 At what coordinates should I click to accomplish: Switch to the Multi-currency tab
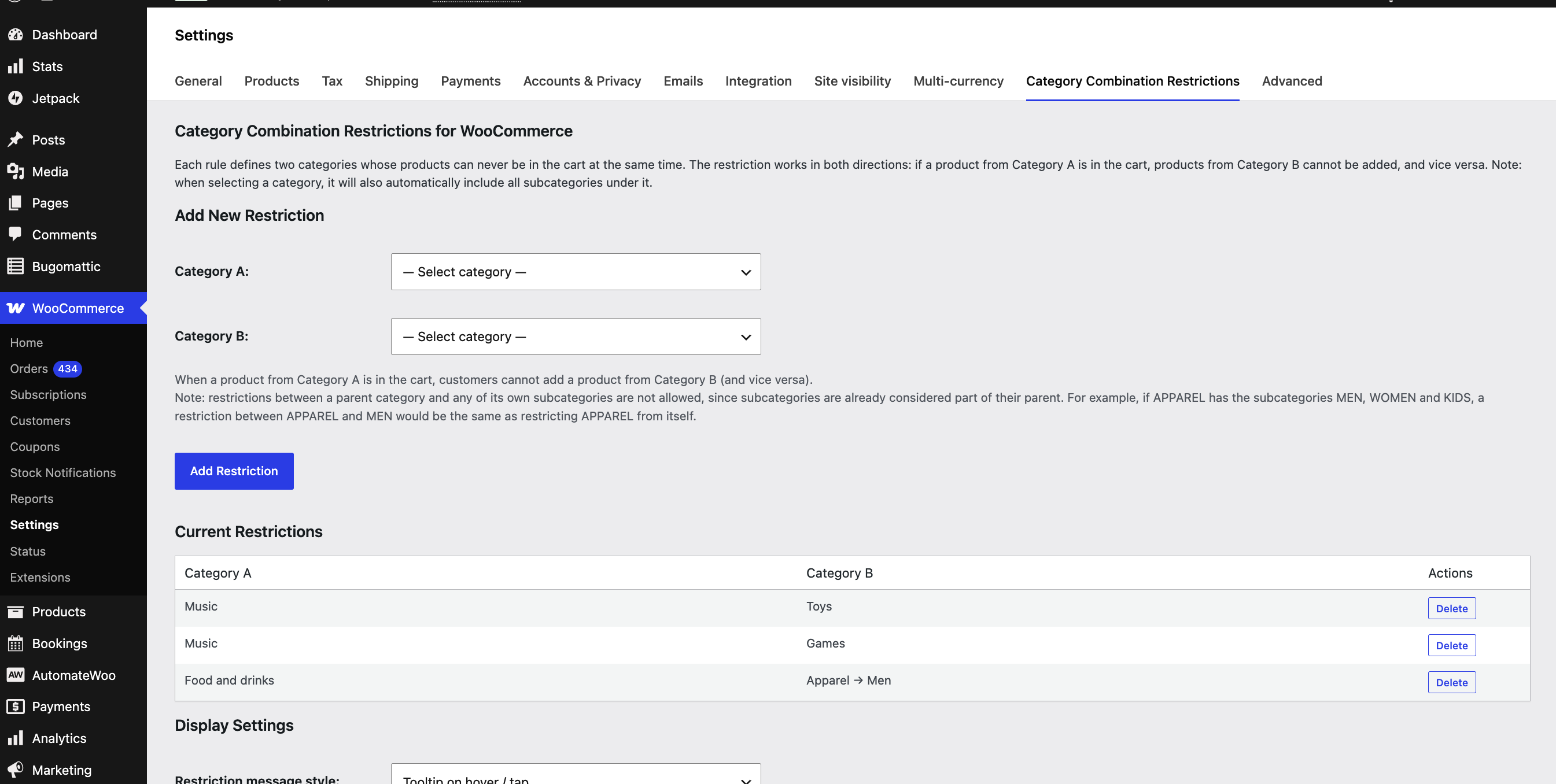coord(958,81)
